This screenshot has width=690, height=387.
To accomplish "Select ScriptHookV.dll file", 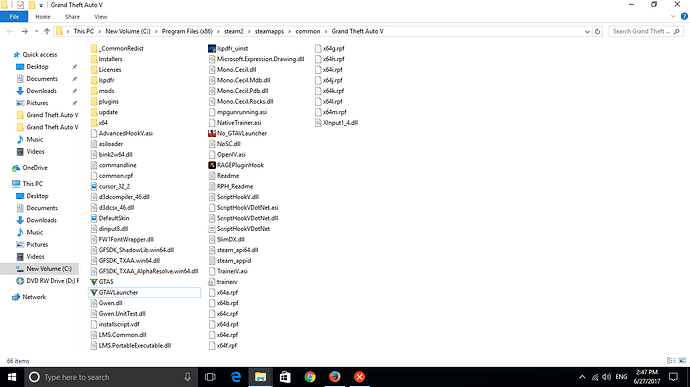I will 233,197.
